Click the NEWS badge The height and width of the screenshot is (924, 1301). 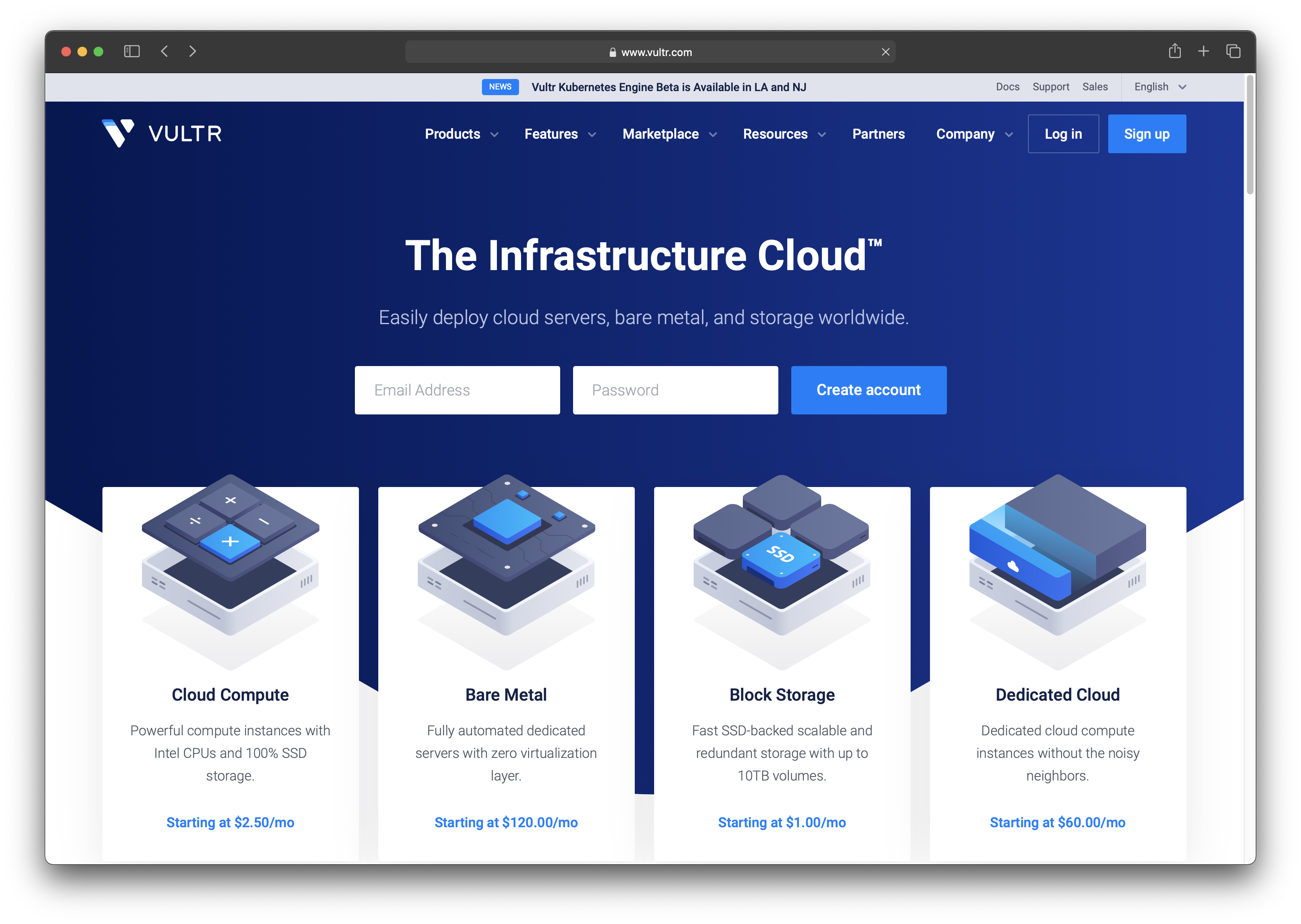tap(500, 87)
